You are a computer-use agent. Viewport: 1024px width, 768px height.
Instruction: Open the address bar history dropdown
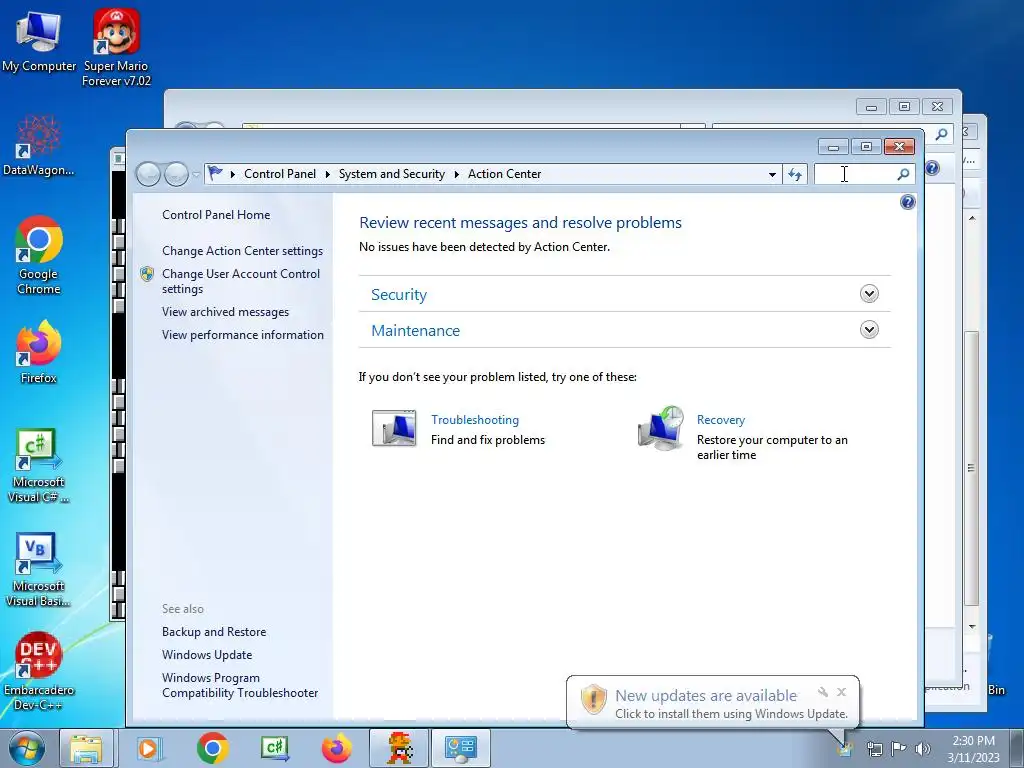tap(773, 174)
